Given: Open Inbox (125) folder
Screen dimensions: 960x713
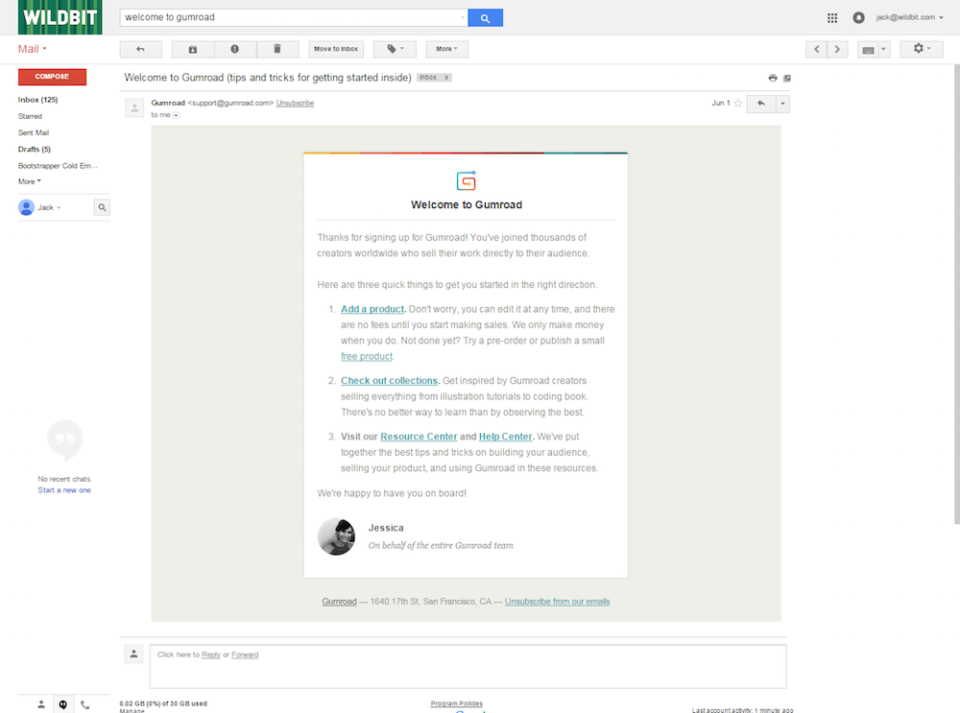Looking at the screenshot, I should pyautogui.click(x=38, y=100).
